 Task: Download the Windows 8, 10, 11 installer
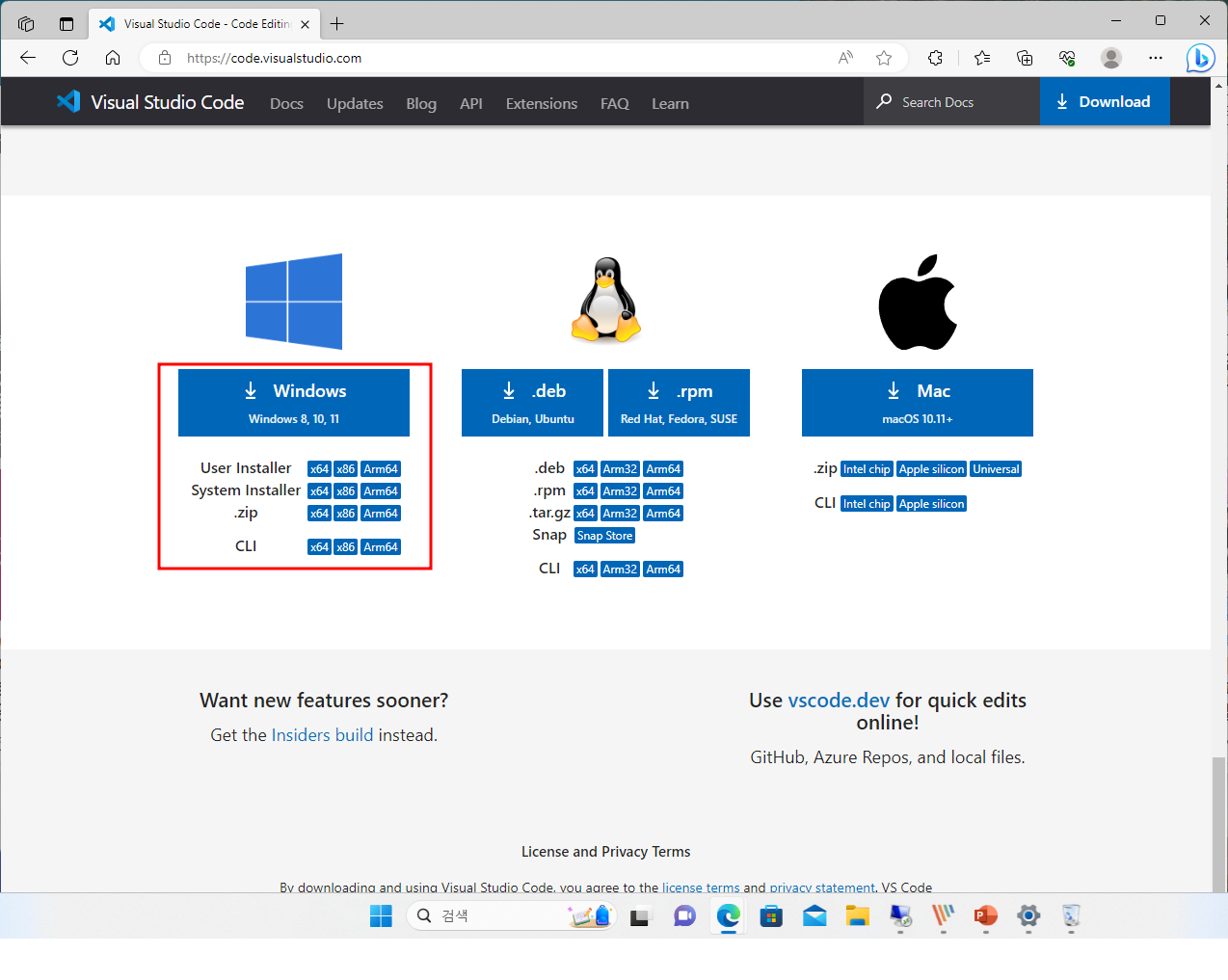(x=294, y=403)
